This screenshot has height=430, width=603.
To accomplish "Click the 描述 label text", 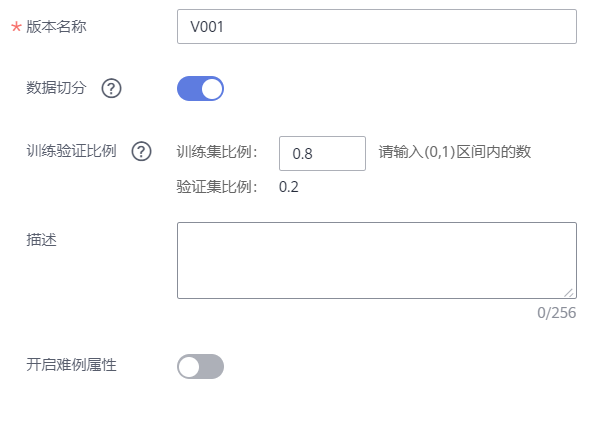I will tap(42, 240).
